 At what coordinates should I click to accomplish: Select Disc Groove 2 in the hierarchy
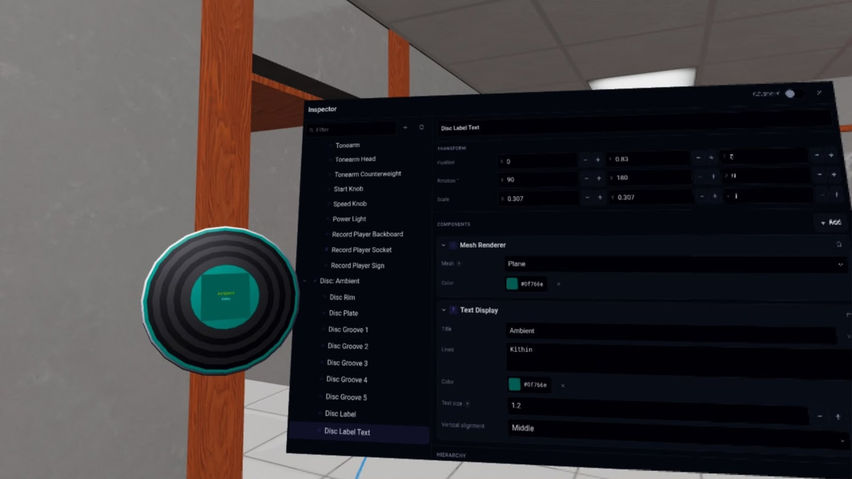[x=348, y=346]
